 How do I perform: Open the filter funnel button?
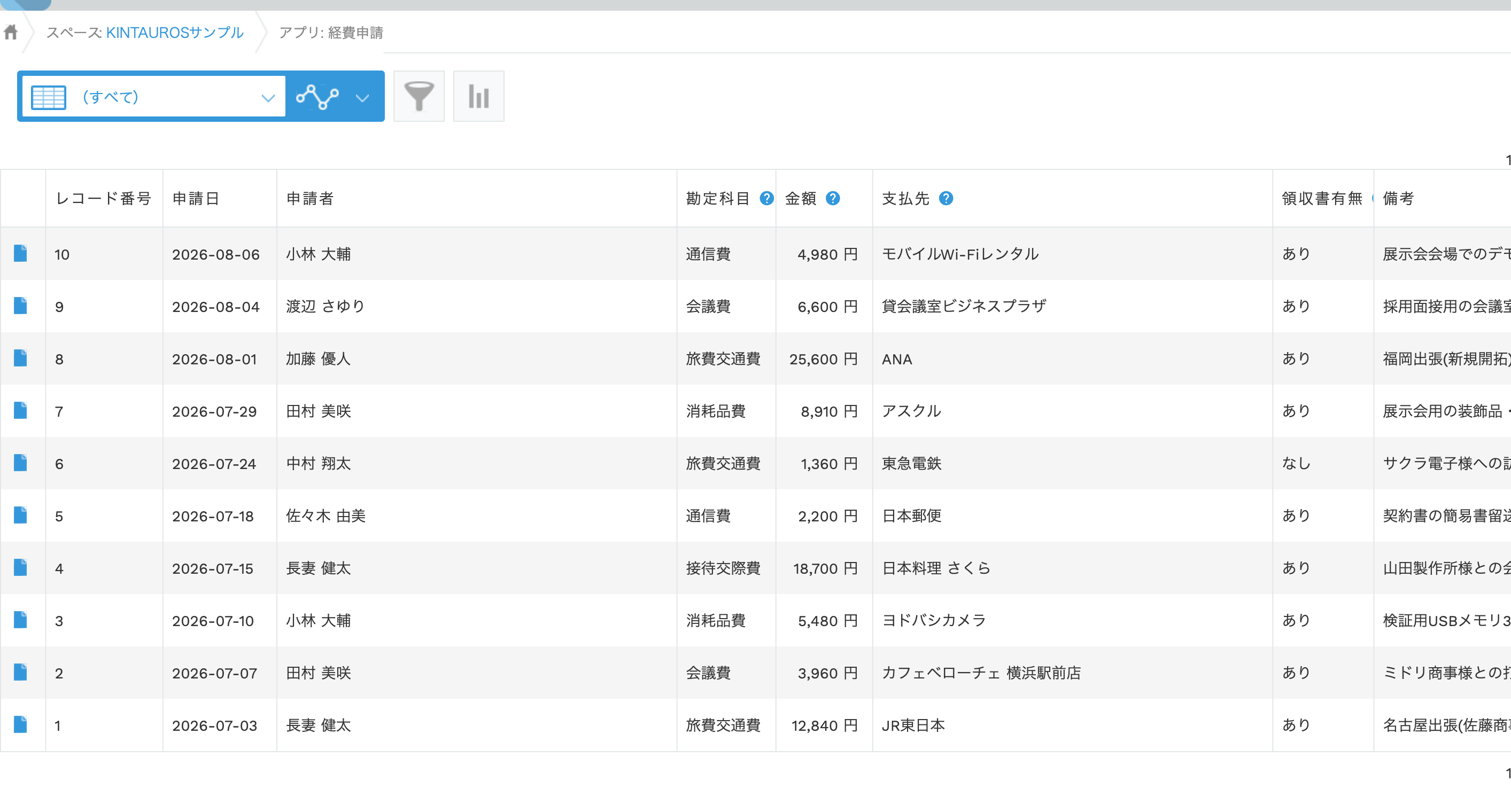[419, 96]
